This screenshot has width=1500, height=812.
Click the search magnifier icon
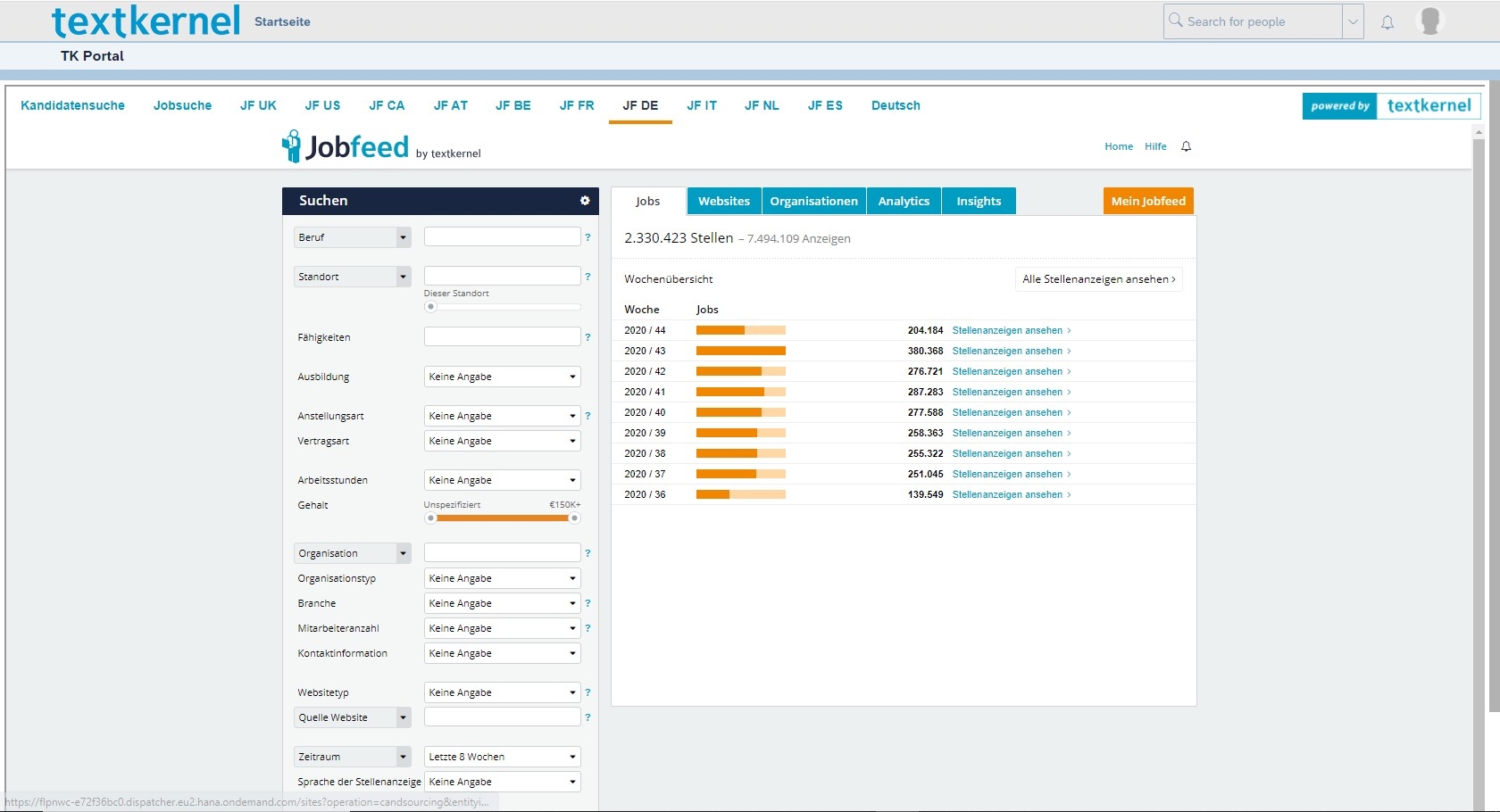pyautogui.click(x=1176, y=21)
